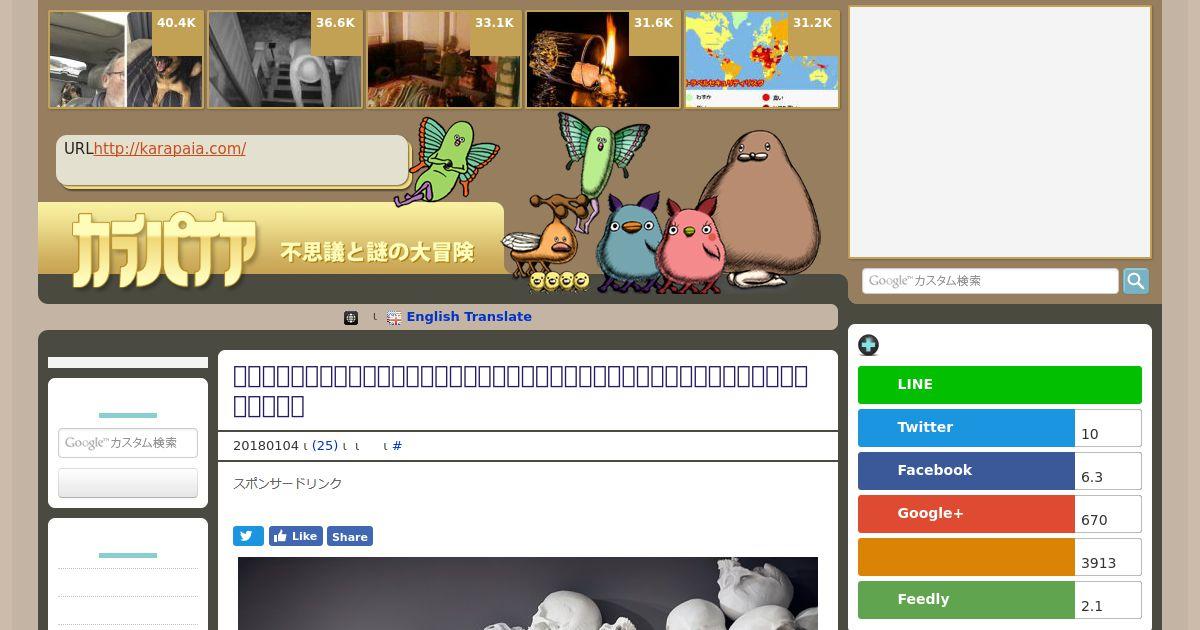This screenshot has width=1200, height=630.
Task: Click the pink bird character
Action: coord(689,245)
